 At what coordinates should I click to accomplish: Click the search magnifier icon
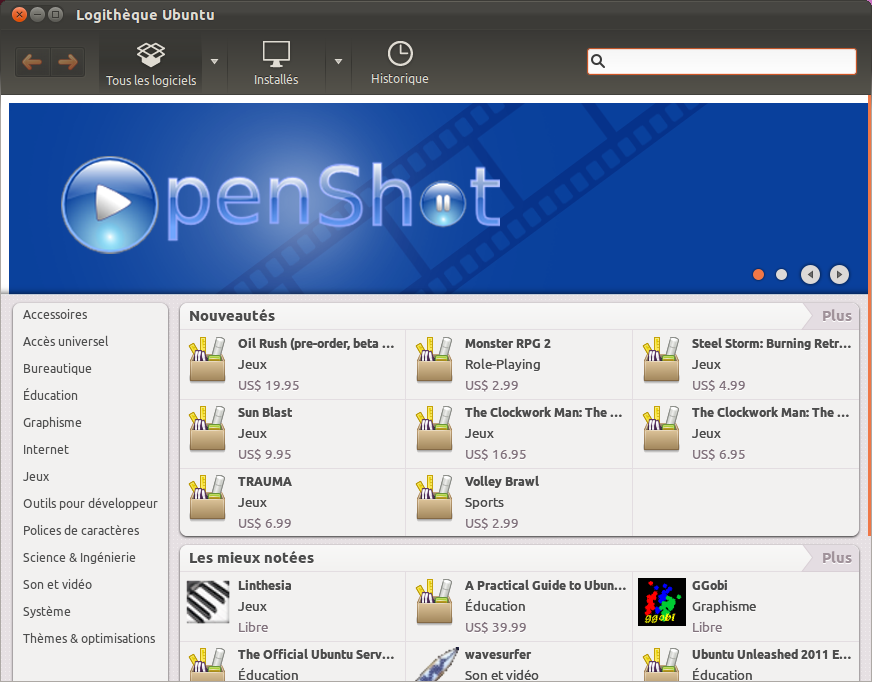(598, 61)
